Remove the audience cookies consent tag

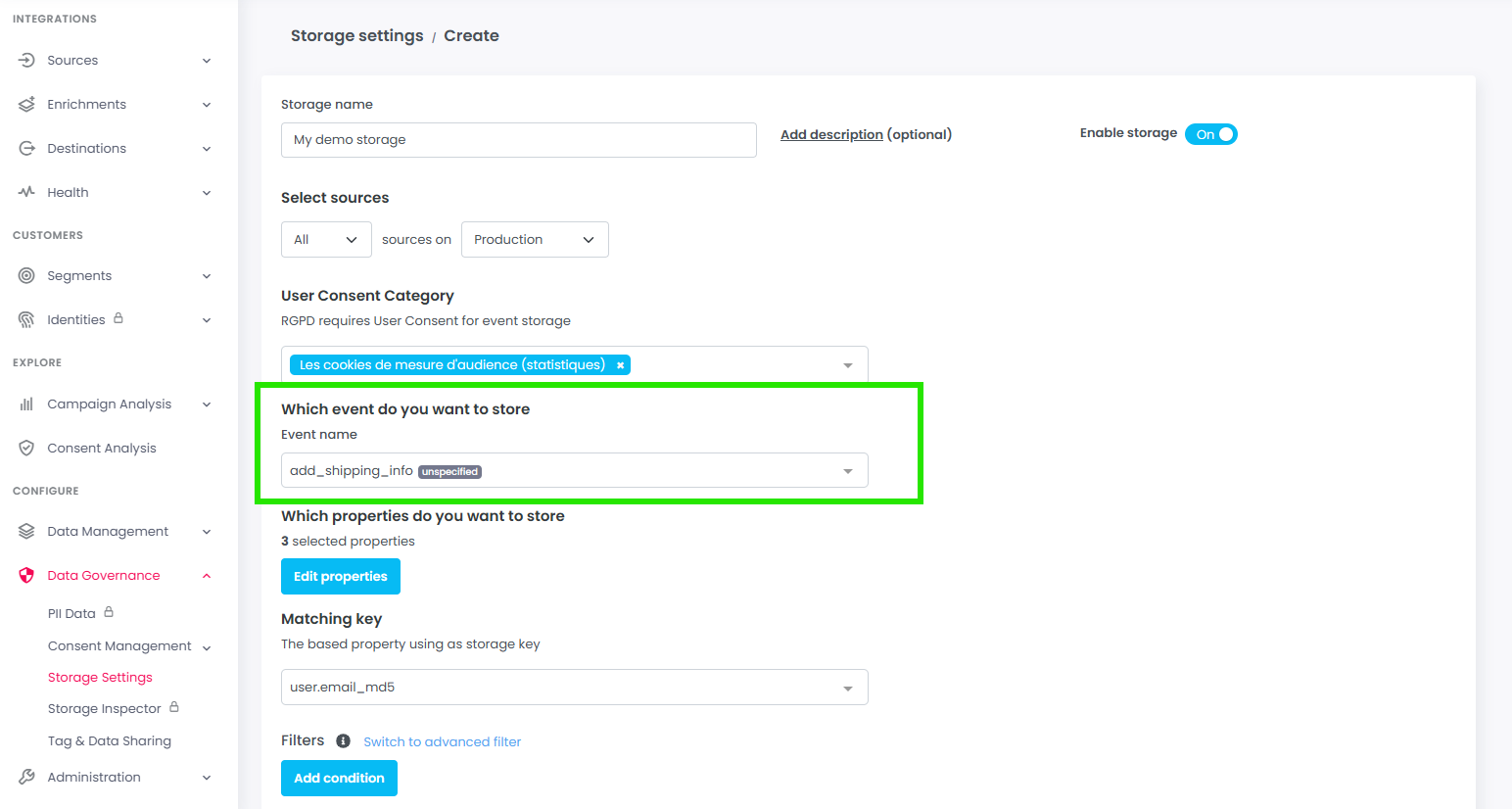pyautogui.click(x=620, y=365)
